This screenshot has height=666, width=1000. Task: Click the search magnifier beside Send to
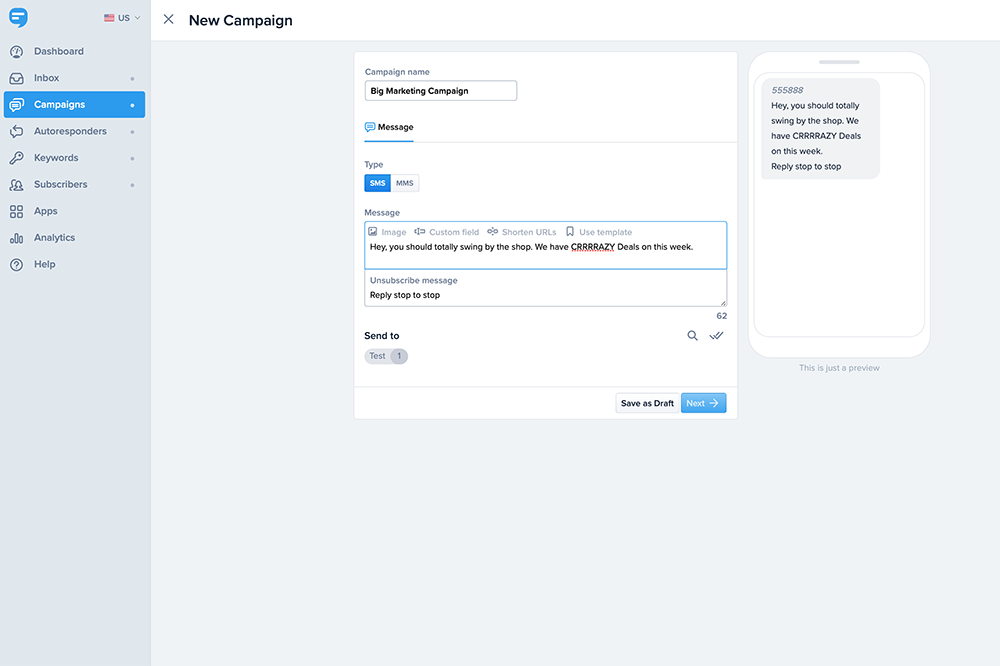[692, 336]
